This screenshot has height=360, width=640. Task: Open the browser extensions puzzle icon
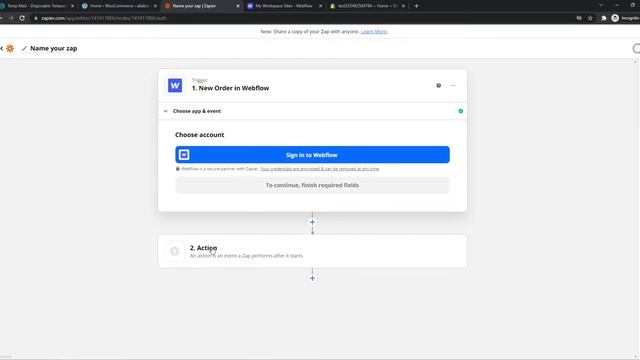coord(604,18)
